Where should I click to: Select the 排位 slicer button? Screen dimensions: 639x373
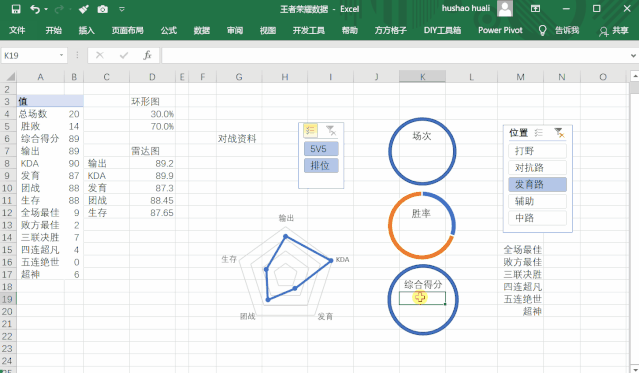(321, 166)
